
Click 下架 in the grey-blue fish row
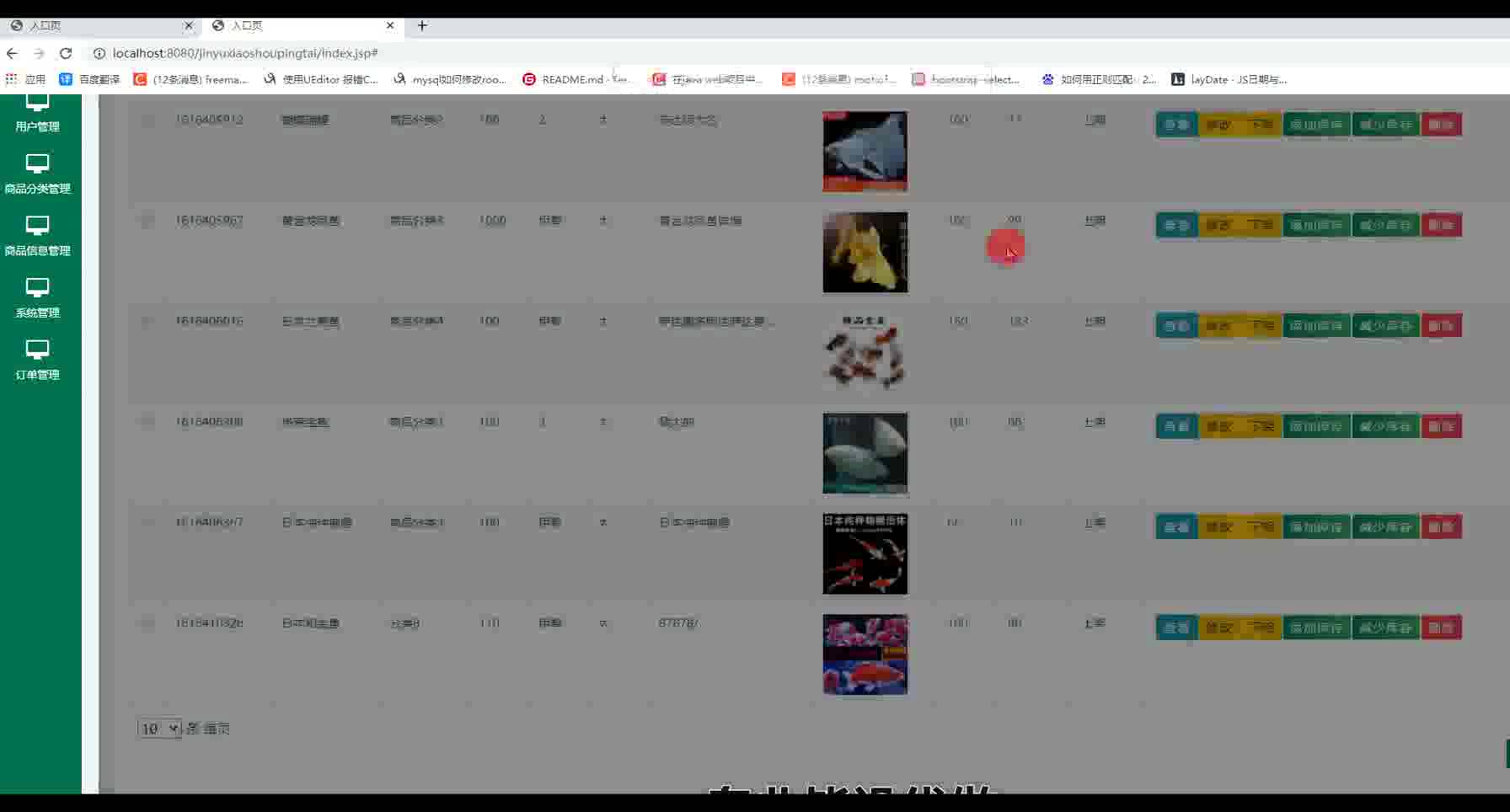(x=1261, y=125)
